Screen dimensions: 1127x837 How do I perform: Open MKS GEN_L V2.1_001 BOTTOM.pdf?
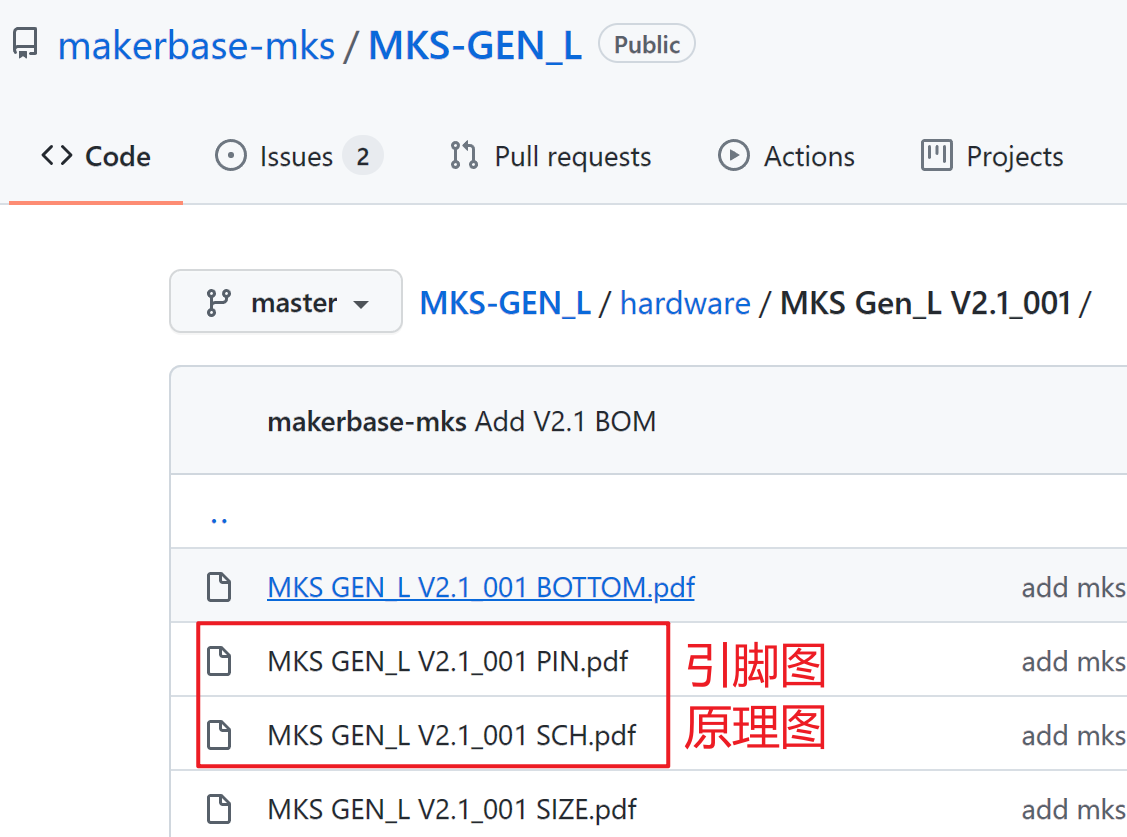[481, 588]
